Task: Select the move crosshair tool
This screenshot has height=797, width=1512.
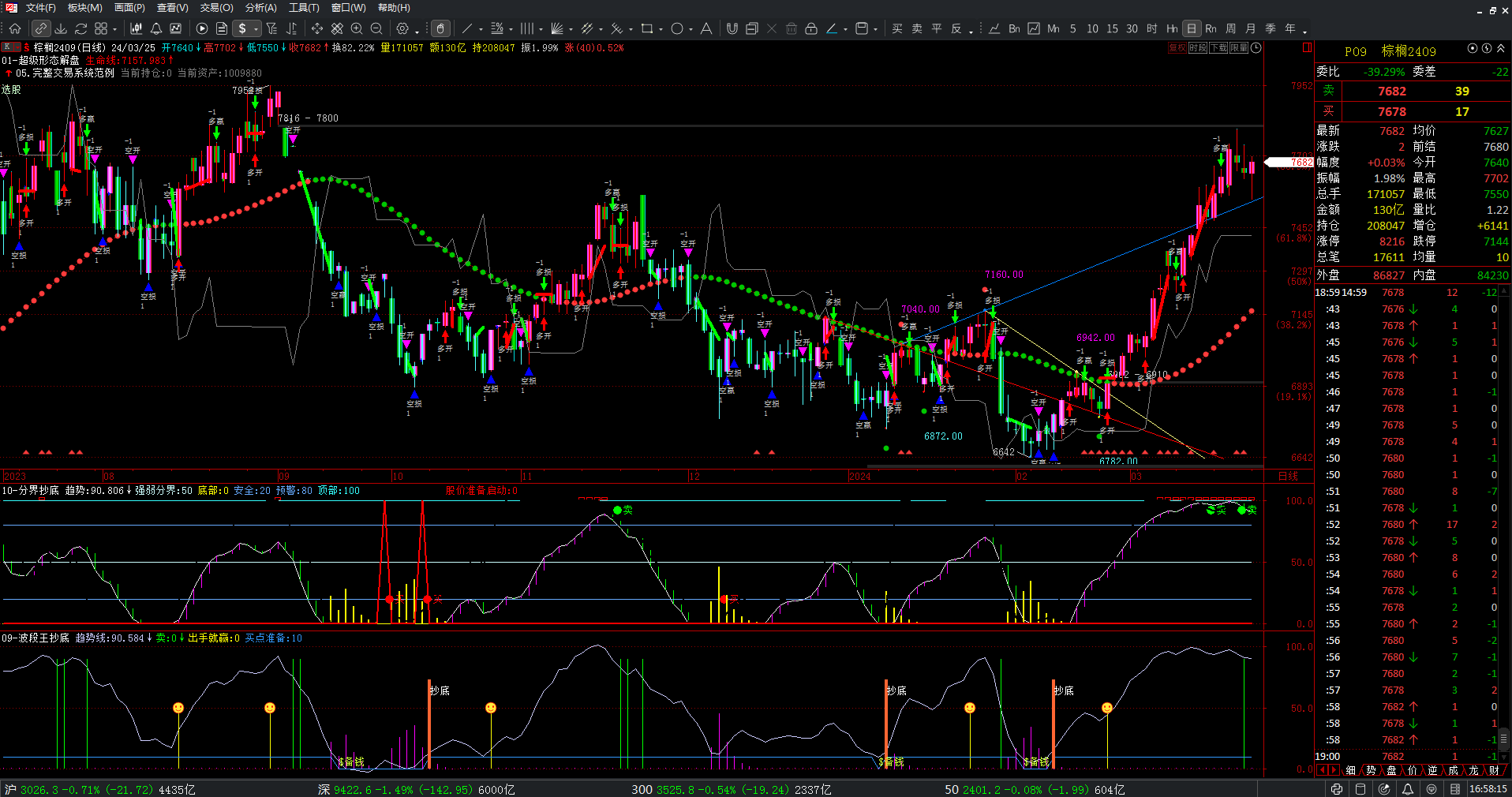Action: [317, 28]
